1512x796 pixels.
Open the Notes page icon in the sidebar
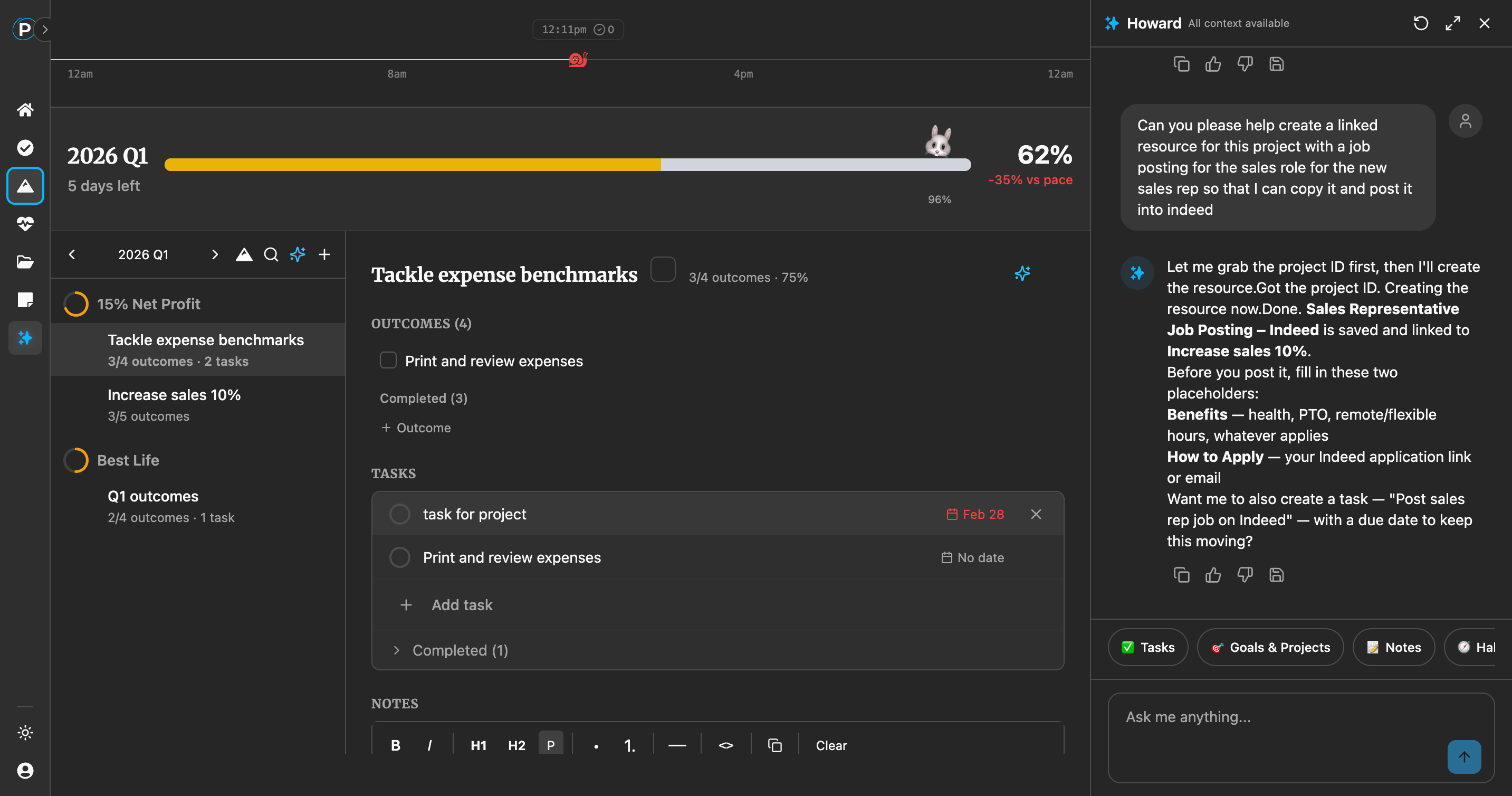(25, 300)
